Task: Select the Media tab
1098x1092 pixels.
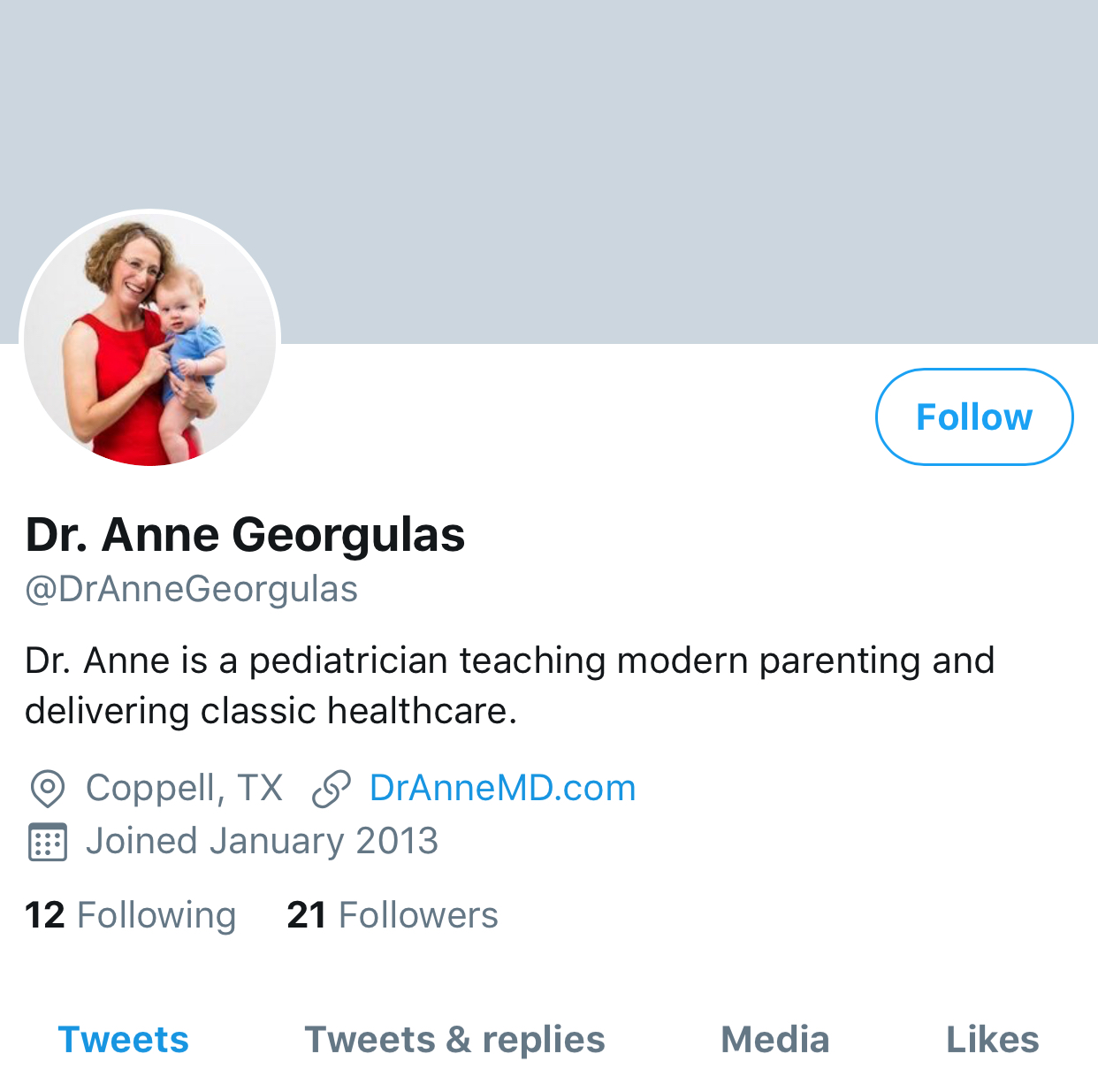Action: (x=775, y=1040)
